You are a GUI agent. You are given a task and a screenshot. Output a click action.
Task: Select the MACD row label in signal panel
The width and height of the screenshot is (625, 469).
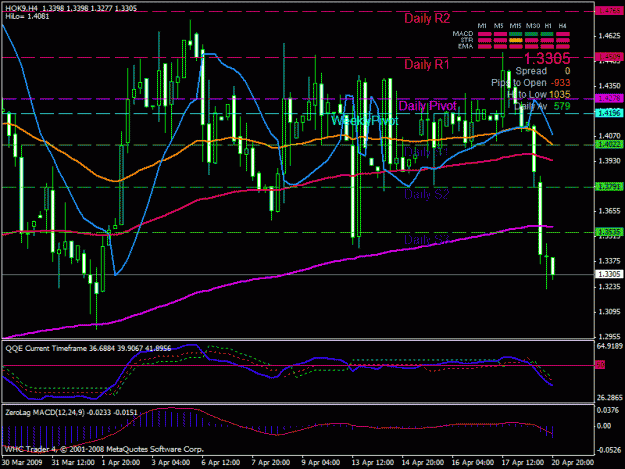[463, 34]
